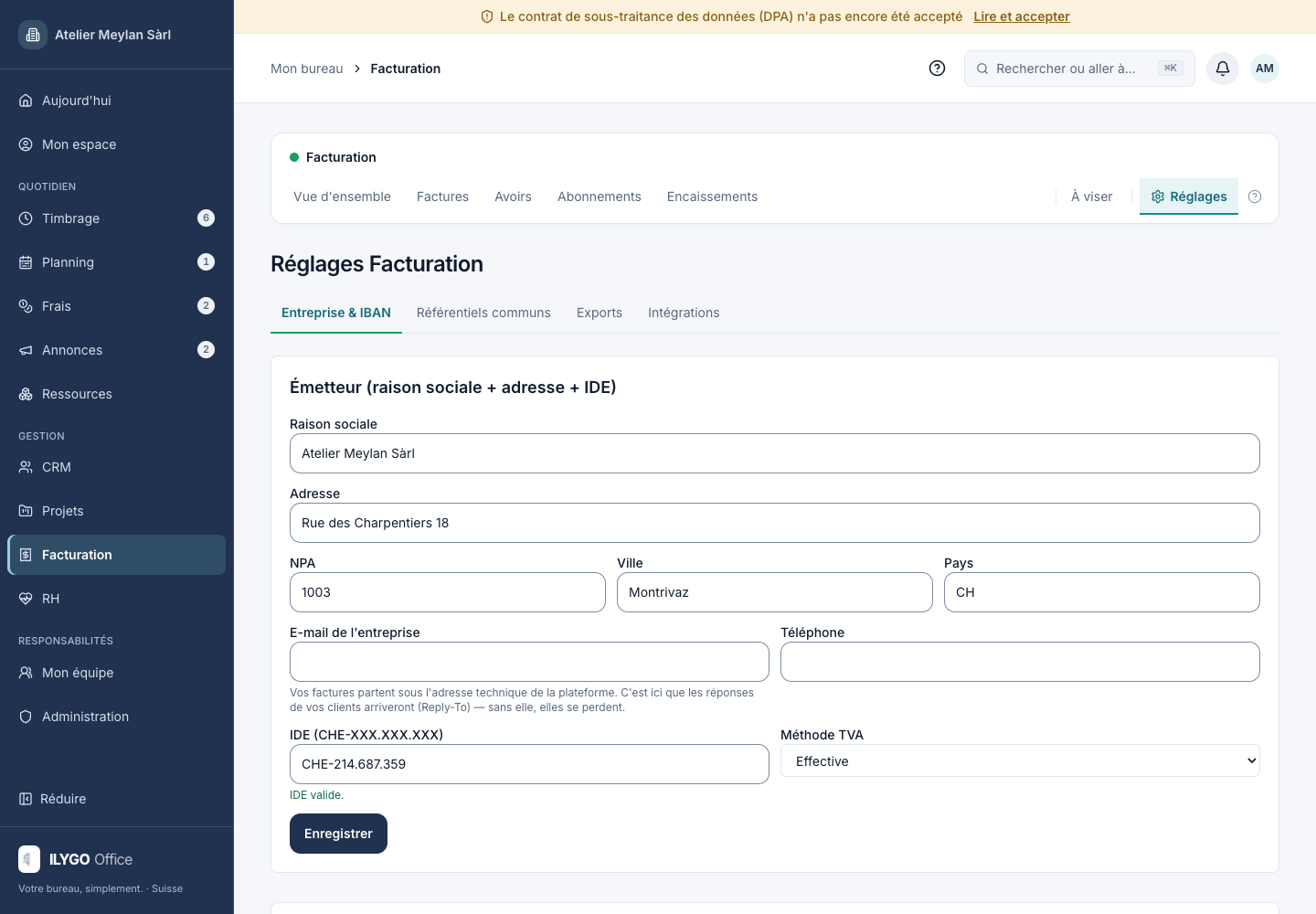Click the Réduire collapse sidebar icon

[x=26, y=799]
